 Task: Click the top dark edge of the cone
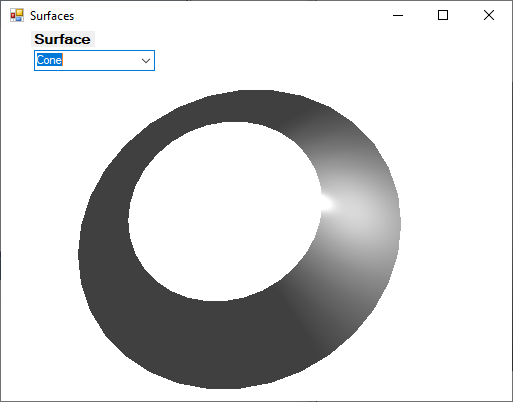pyautogui.click(x=247, y=106)
